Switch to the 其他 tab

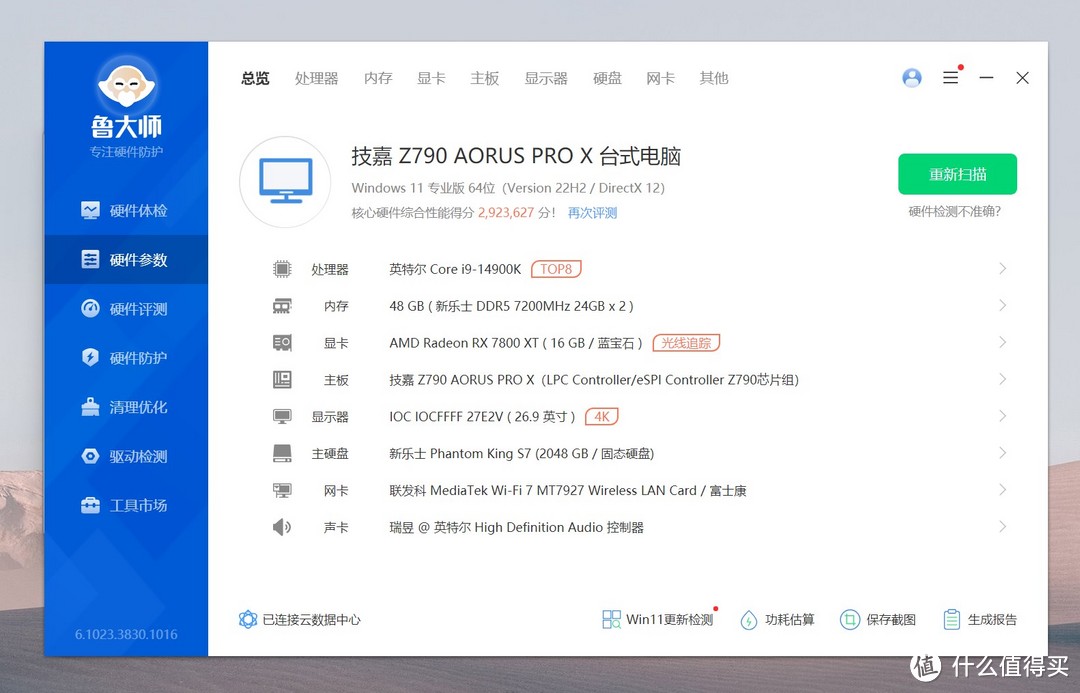pos(714,79)
